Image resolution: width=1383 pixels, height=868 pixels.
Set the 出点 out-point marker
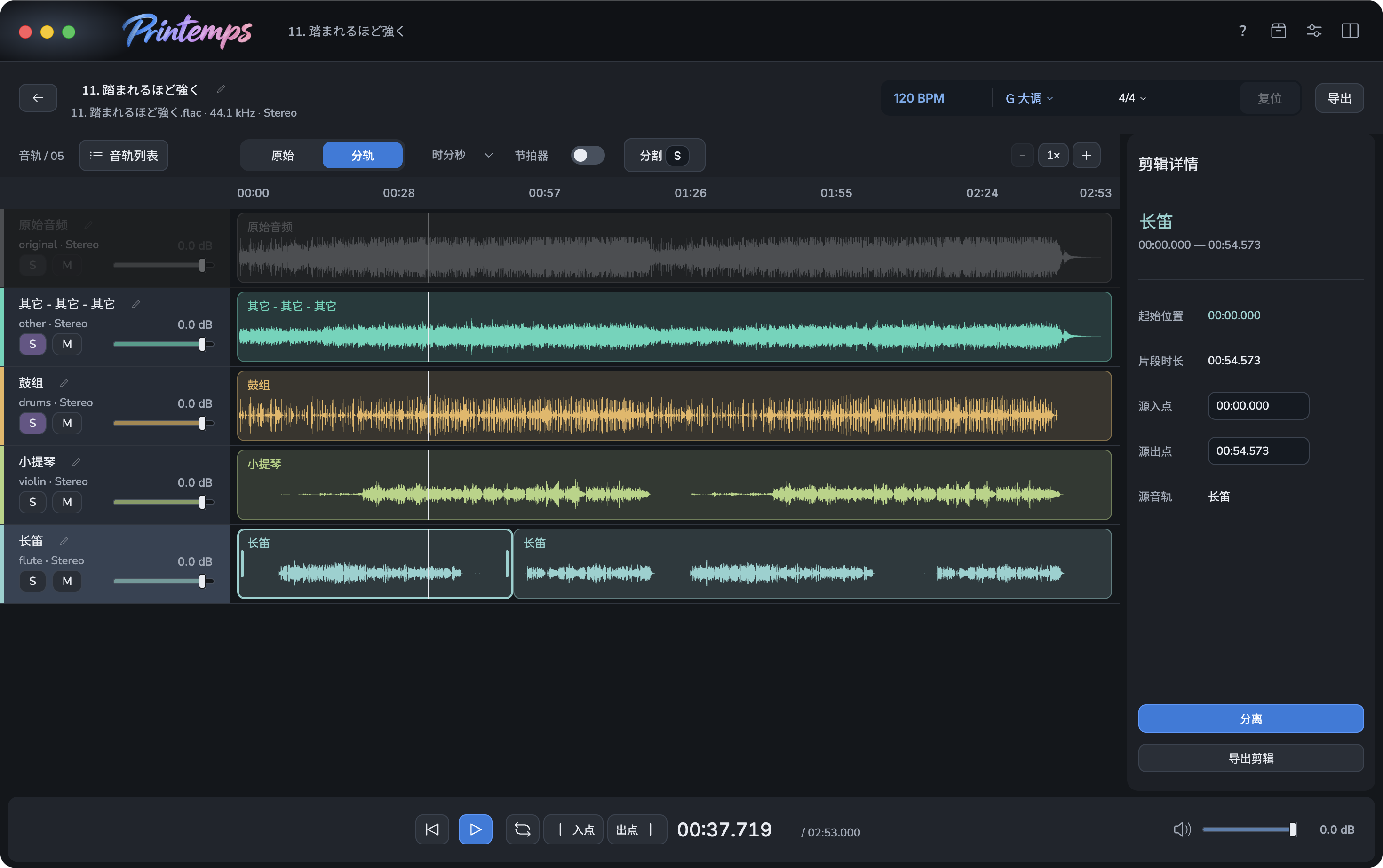click(637, 829)
